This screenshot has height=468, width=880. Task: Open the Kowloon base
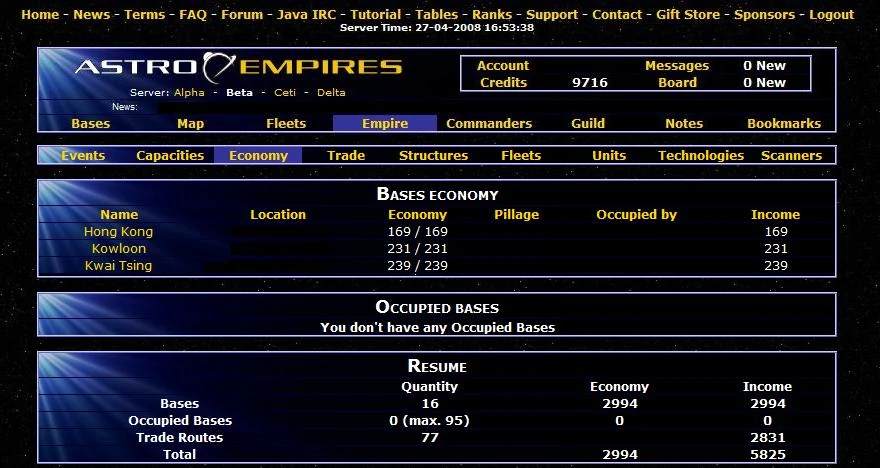(119, 248)
